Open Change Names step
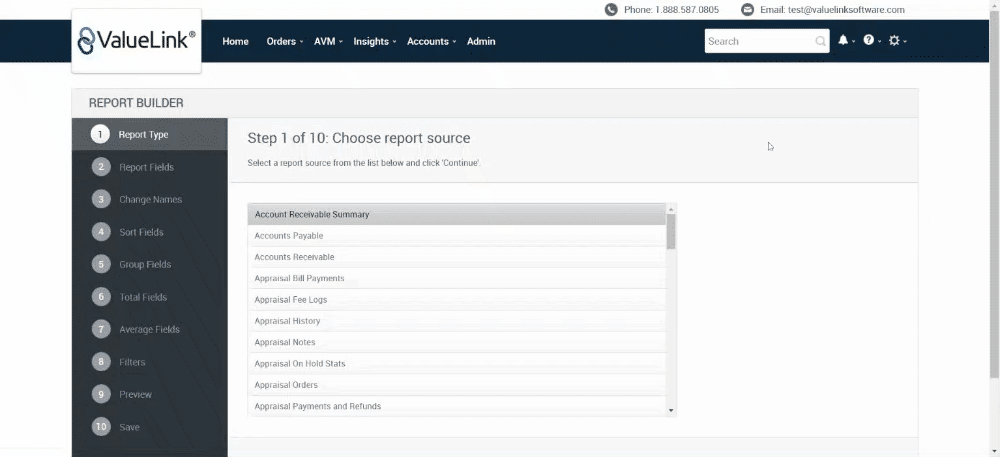The width and height of the screenshot is (1000, 457). click(x=150, y=199)
